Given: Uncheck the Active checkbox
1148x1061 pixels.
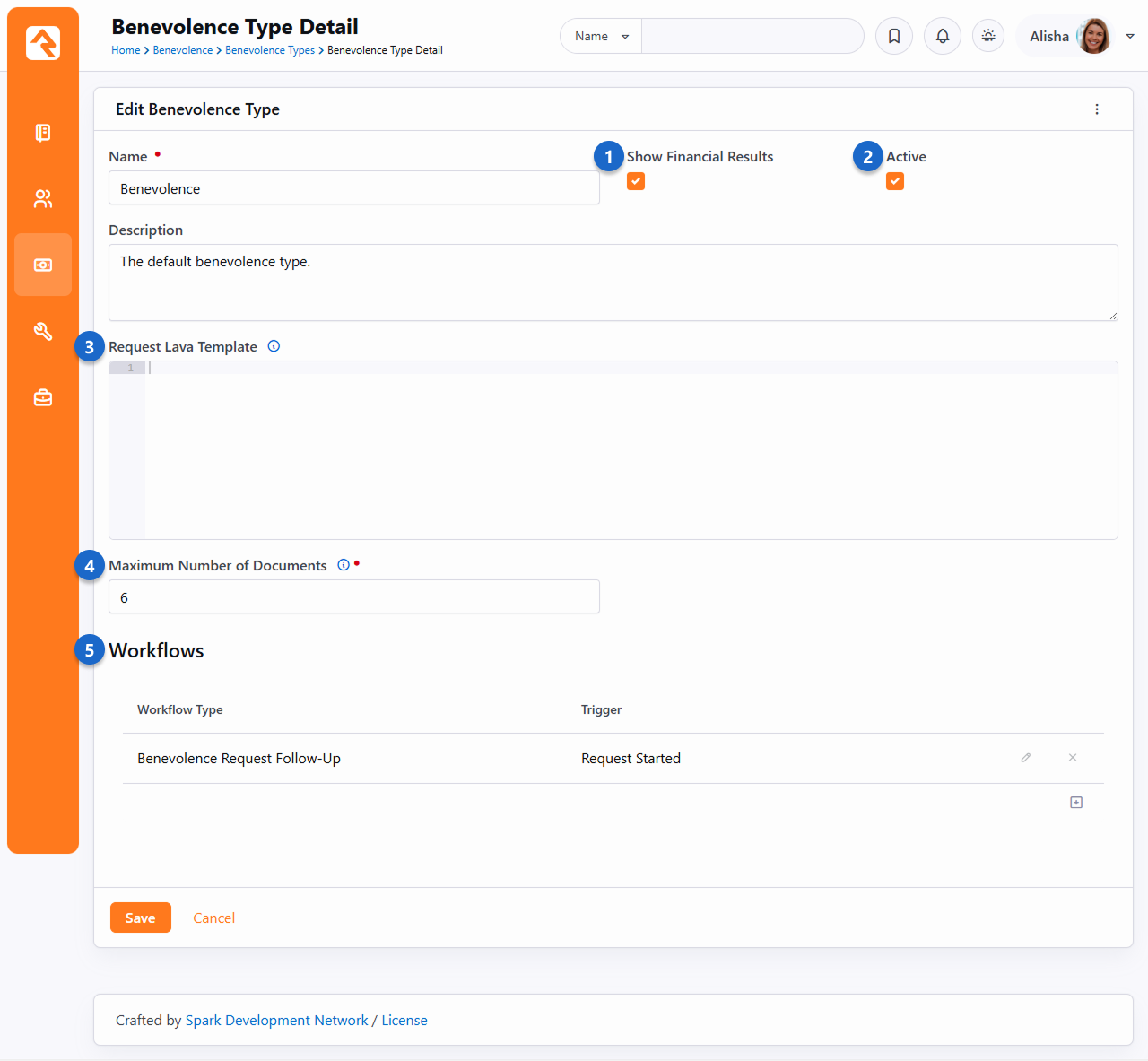Looking at the screenshot, I should coord(895,181).
